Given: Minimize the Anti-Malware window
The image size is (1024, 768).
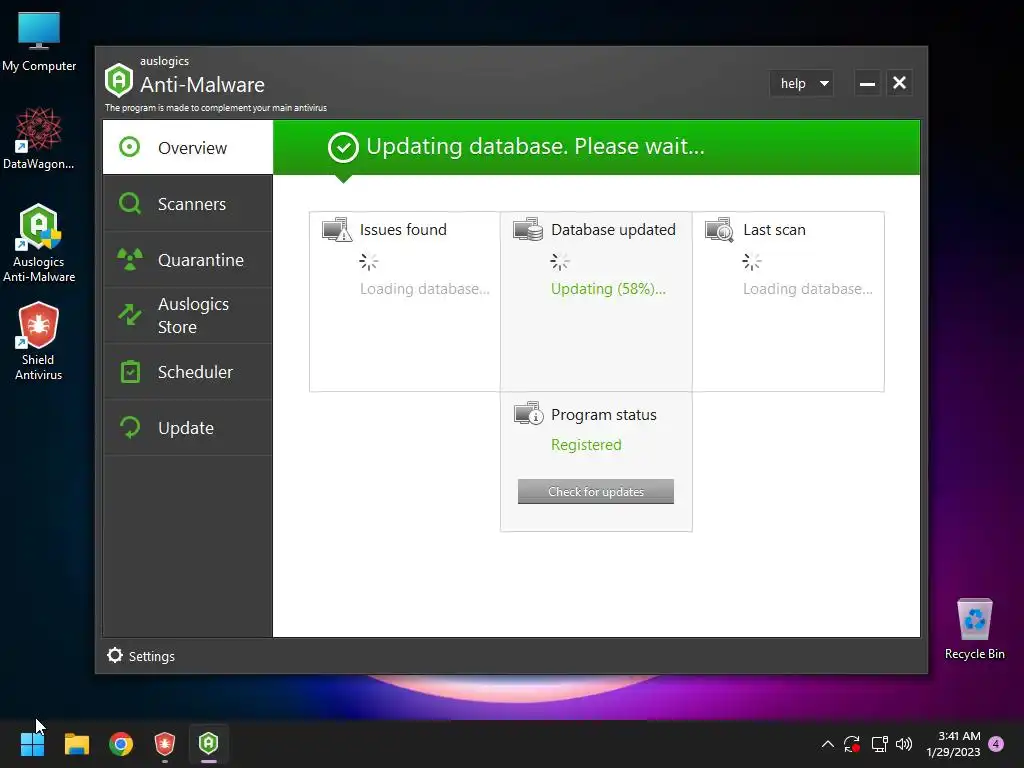Looking at the screenshot, I should [x=867, y=84].
